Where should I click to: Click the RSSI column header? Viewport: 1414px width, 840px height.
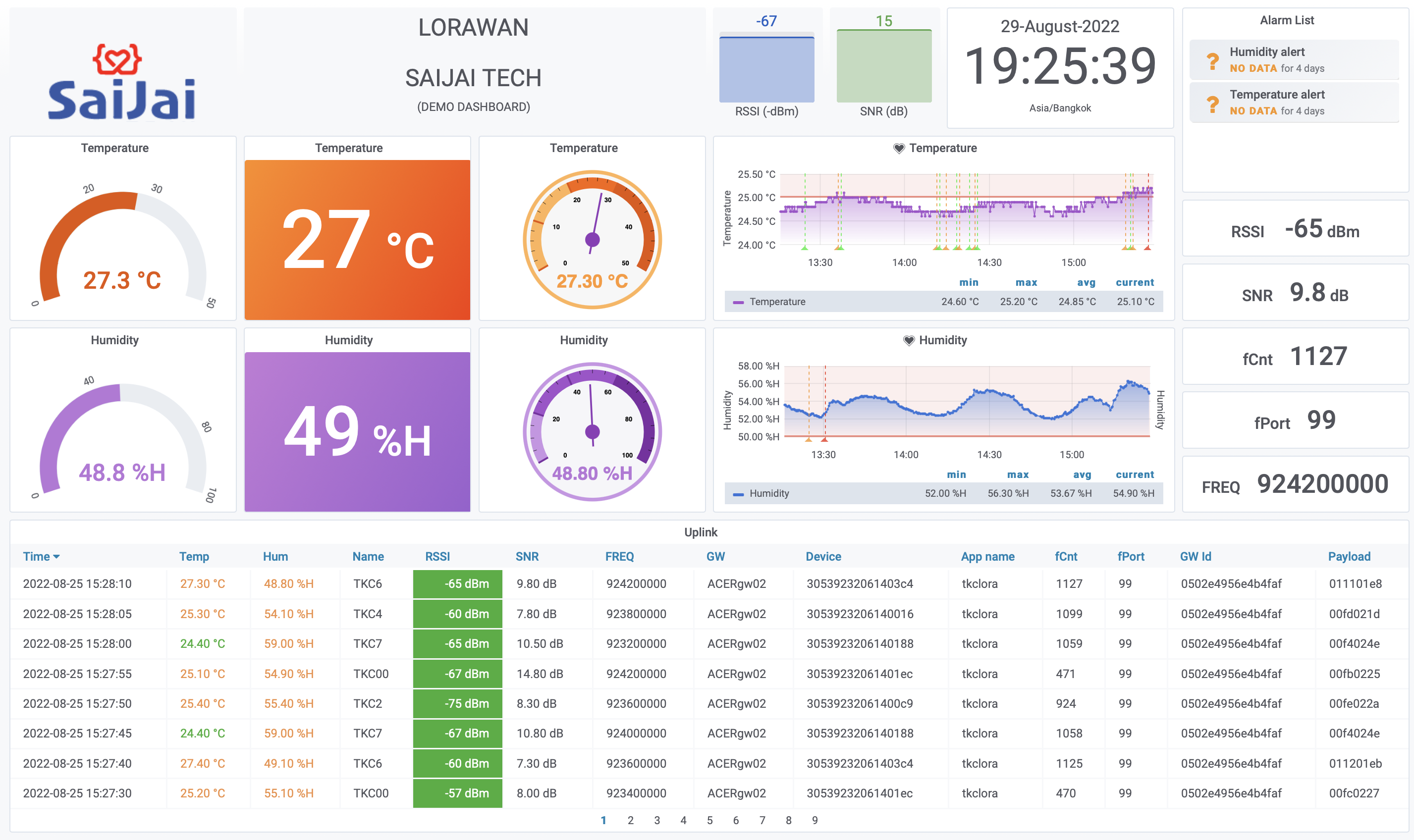coord(437,556)
